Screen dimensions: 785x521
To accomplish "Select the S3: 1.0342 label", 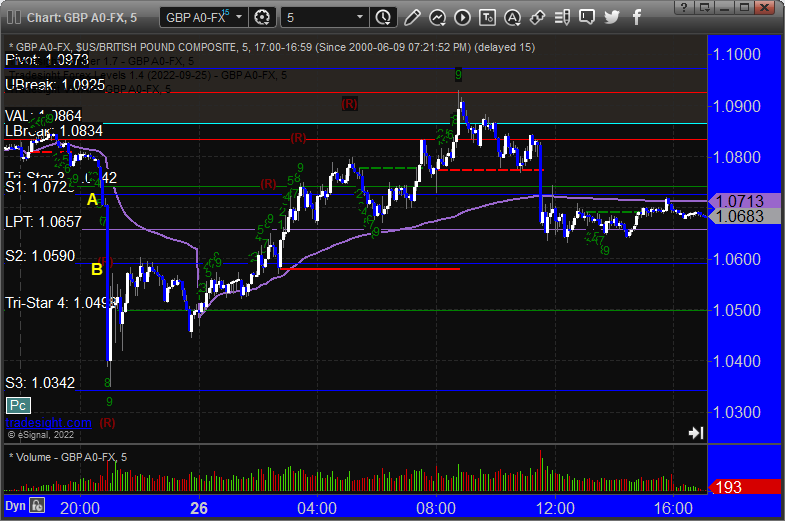I will pos(40,383).
